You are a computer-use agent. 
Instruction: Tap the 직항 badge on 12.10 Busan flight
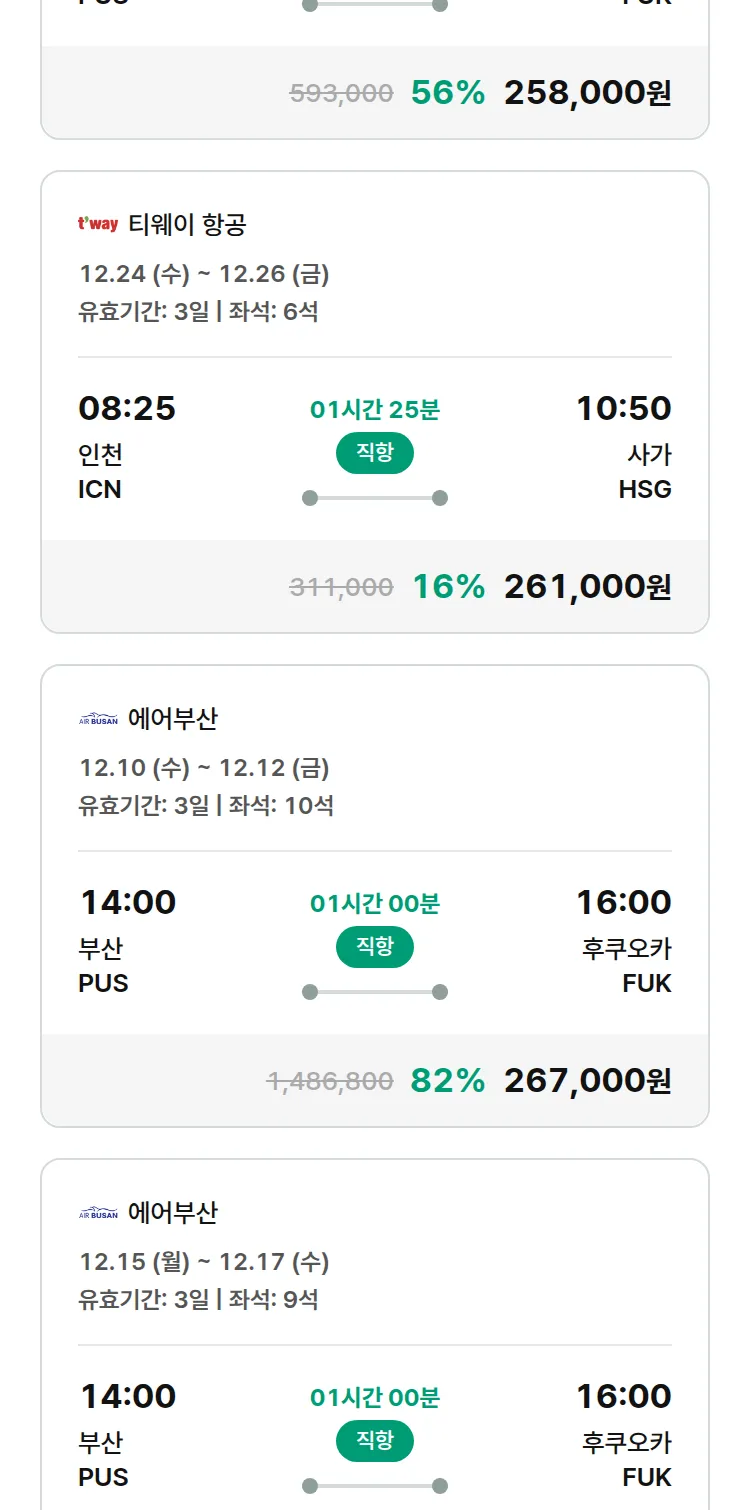click(x=375, y=947)
